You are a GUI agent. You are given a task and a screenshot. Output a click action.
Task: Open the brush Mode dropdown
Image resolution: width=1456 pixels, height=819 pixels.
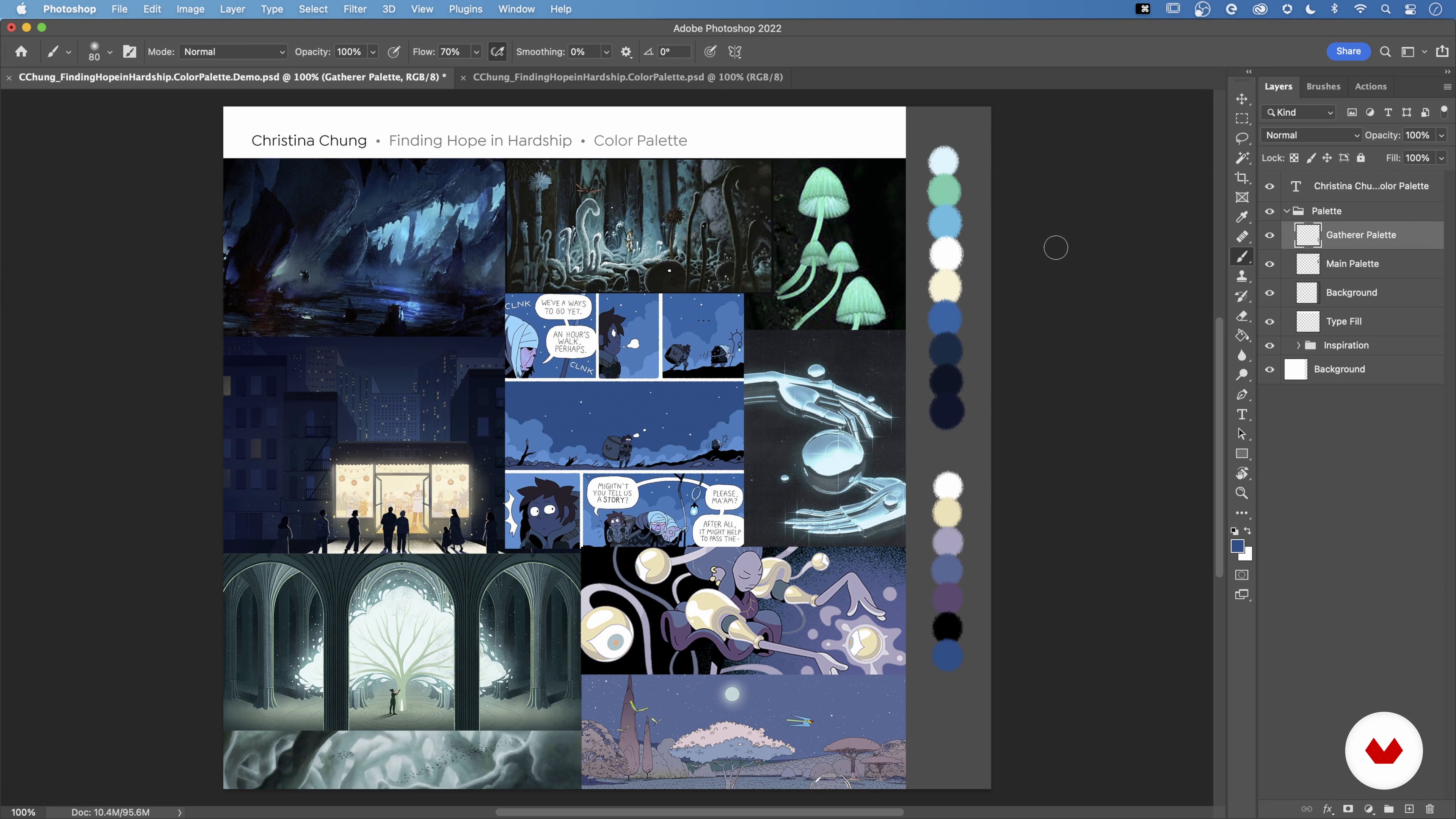(x=233, y=52)
